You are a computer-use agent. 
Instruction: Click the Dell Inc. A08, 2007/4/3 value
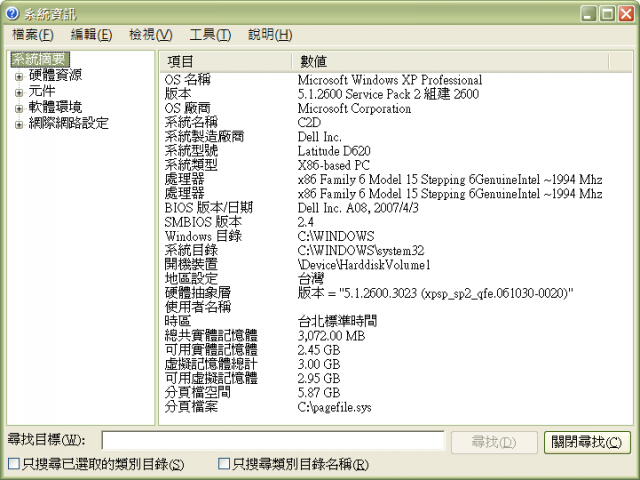358,208
